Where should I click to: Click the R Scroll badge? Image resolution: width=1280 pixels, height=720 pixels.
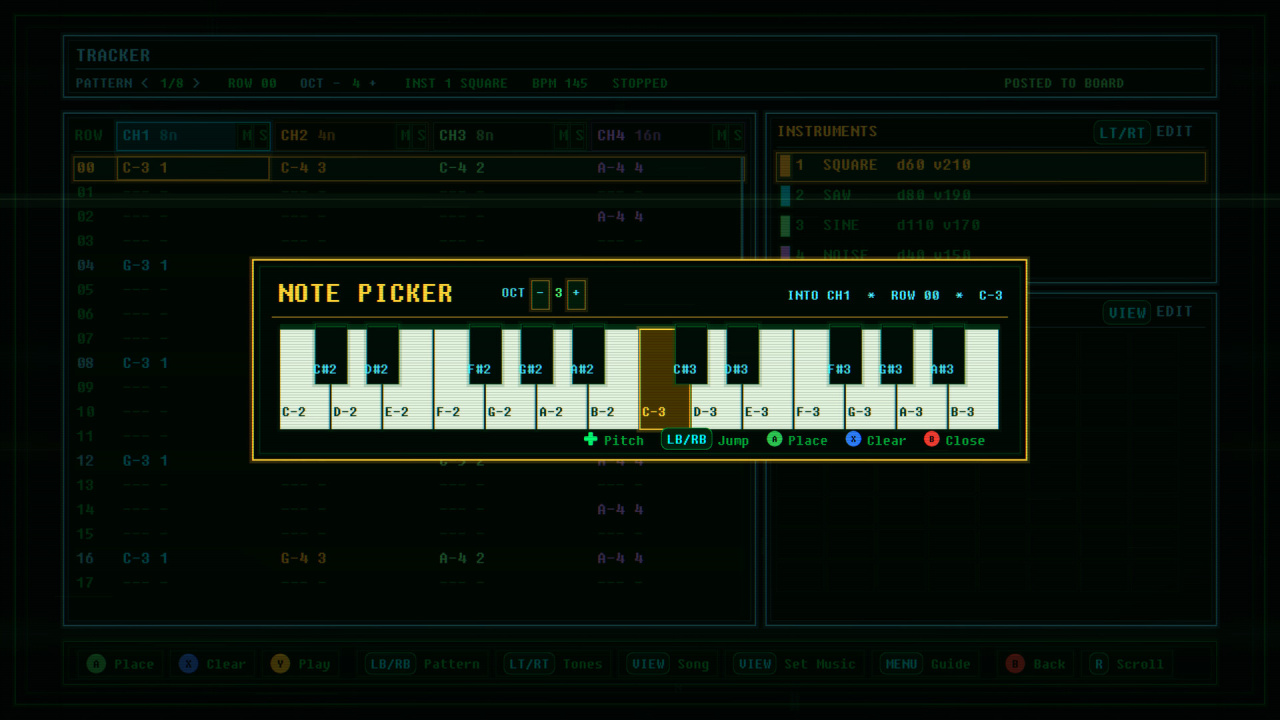coord(1099,664)
